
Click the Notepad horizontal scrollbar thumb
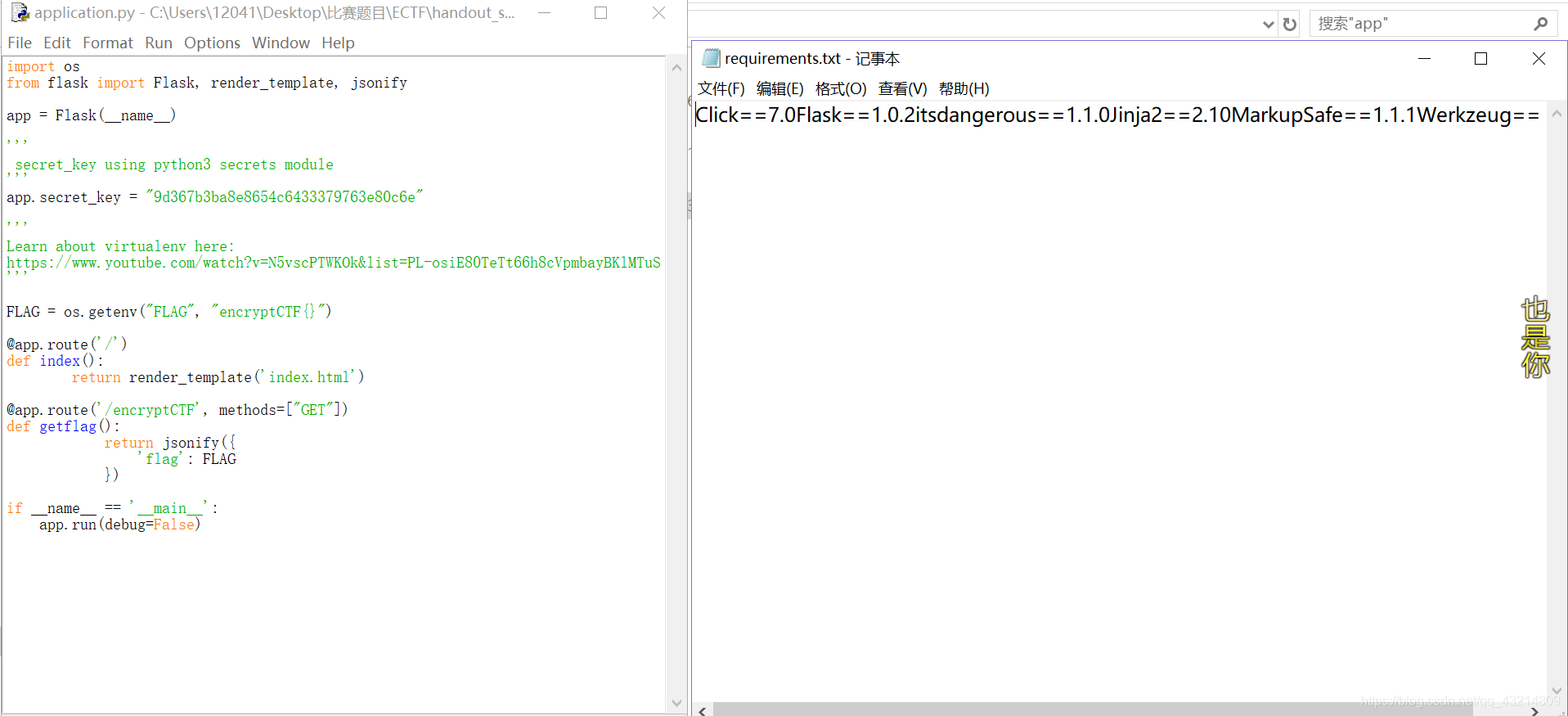click(1093, 709)
